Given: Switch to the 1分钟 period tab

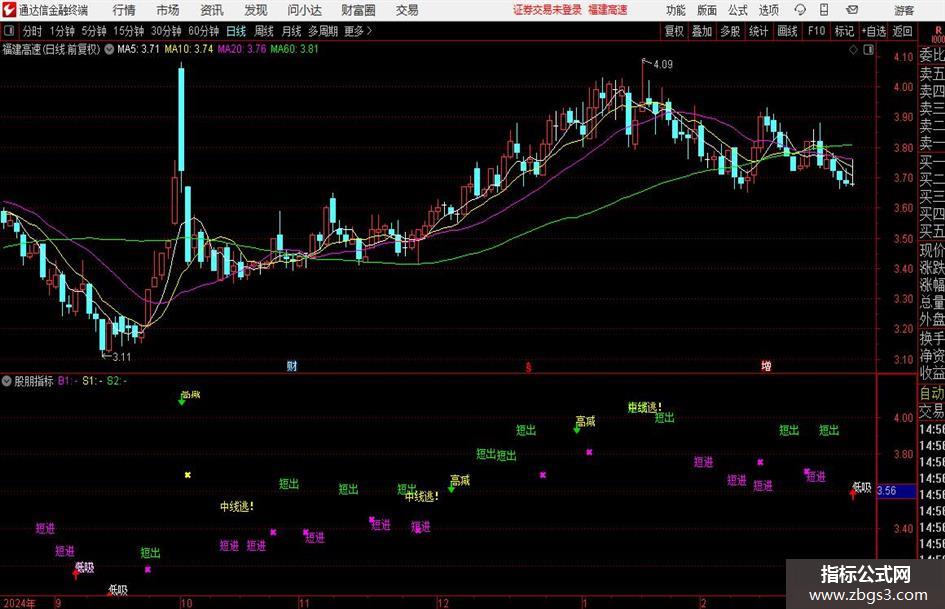Looking at the screenshot, I should pyautogui.click(x=62, y=31).
